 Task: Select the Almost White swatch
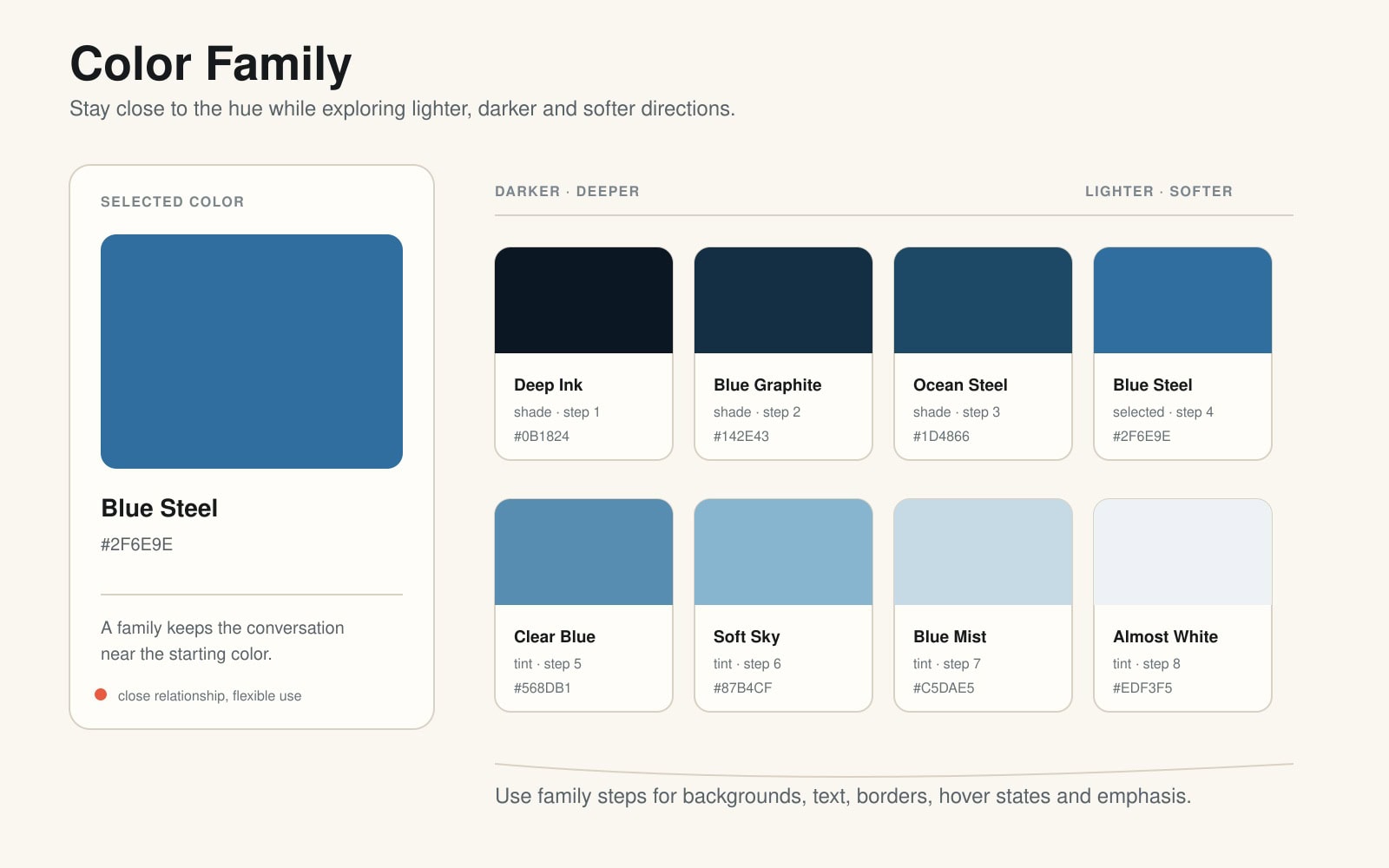[x=1182, y=552]
